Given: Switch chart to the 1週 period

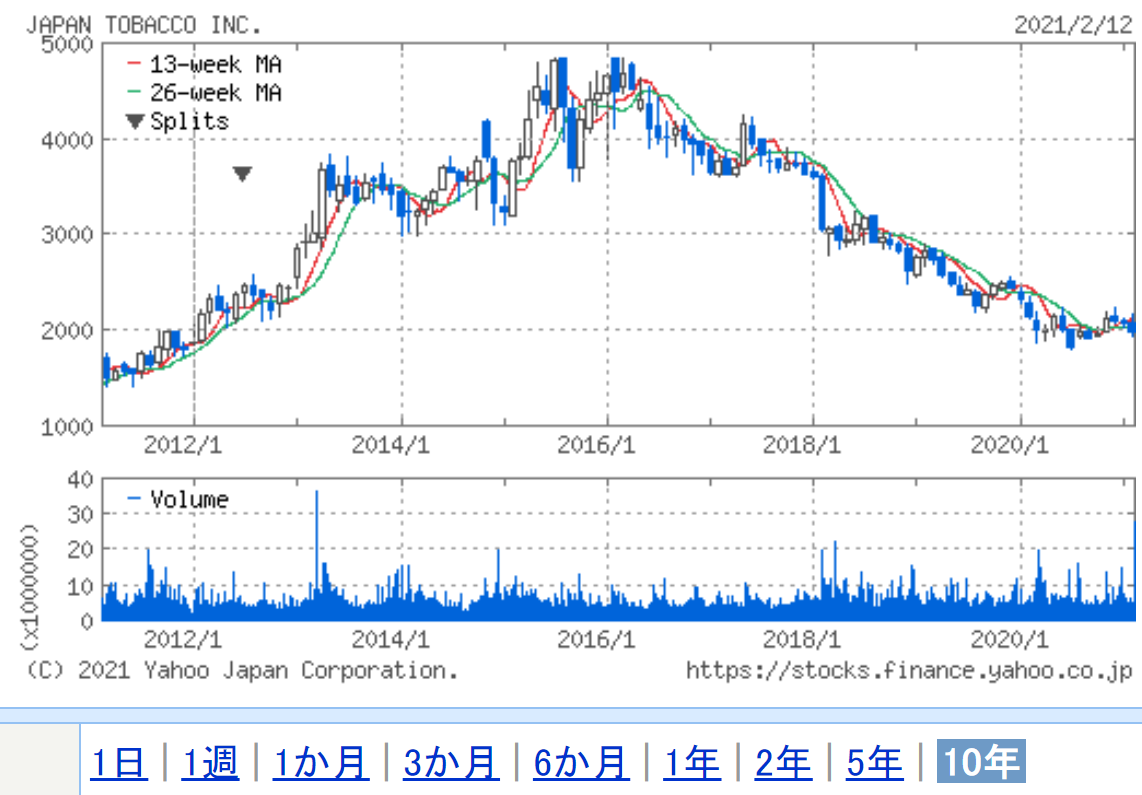Looking at the screenshot, I should 210,762.
